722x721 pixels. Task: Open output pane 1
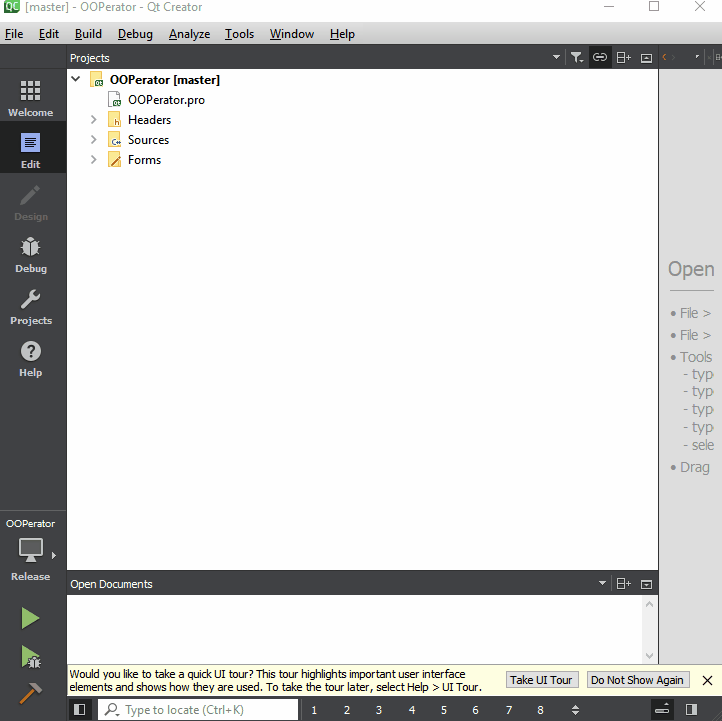(314, 710)
